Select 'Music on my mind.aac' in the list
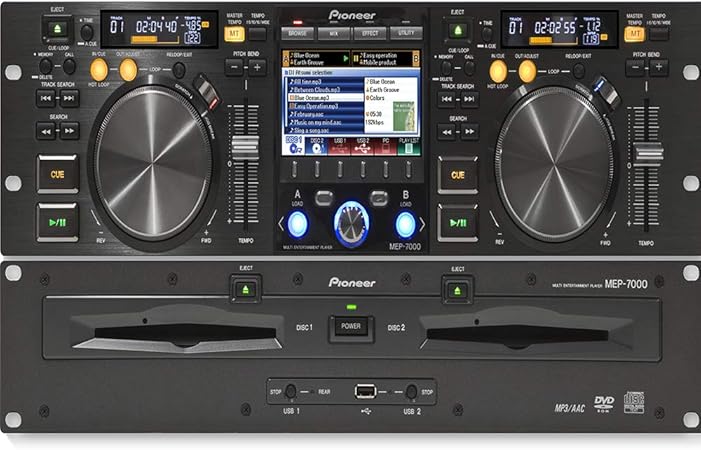The image size is (701, 450). pyautogui.click(x=325, y=122)
